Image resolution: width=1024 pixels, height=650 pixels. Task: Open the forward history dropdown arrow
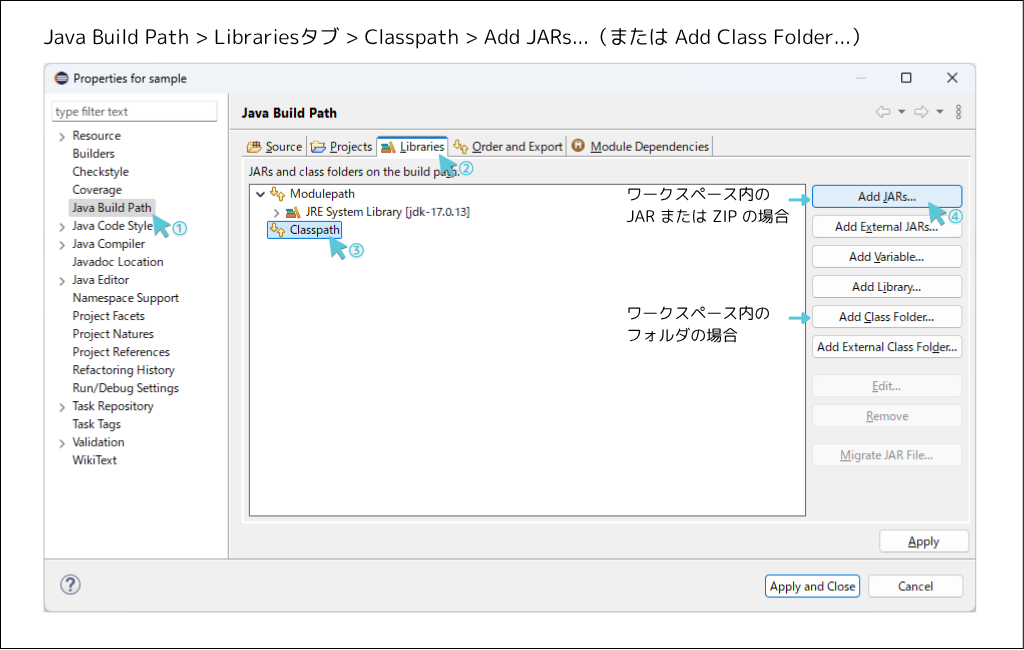pos(939,112)
